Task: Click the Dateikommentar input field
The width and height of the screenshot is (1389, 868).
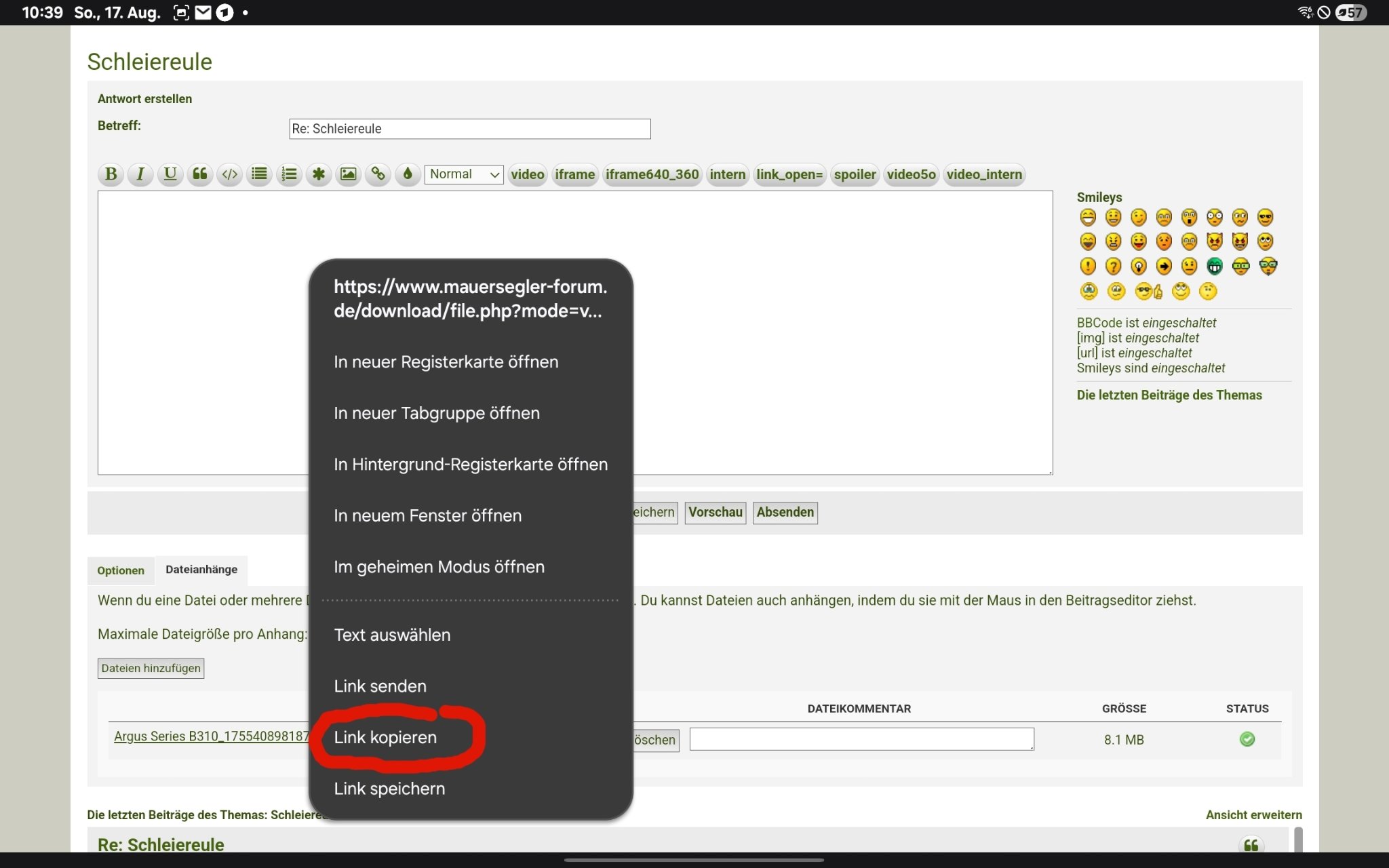Action: click(x=862, y=739)
